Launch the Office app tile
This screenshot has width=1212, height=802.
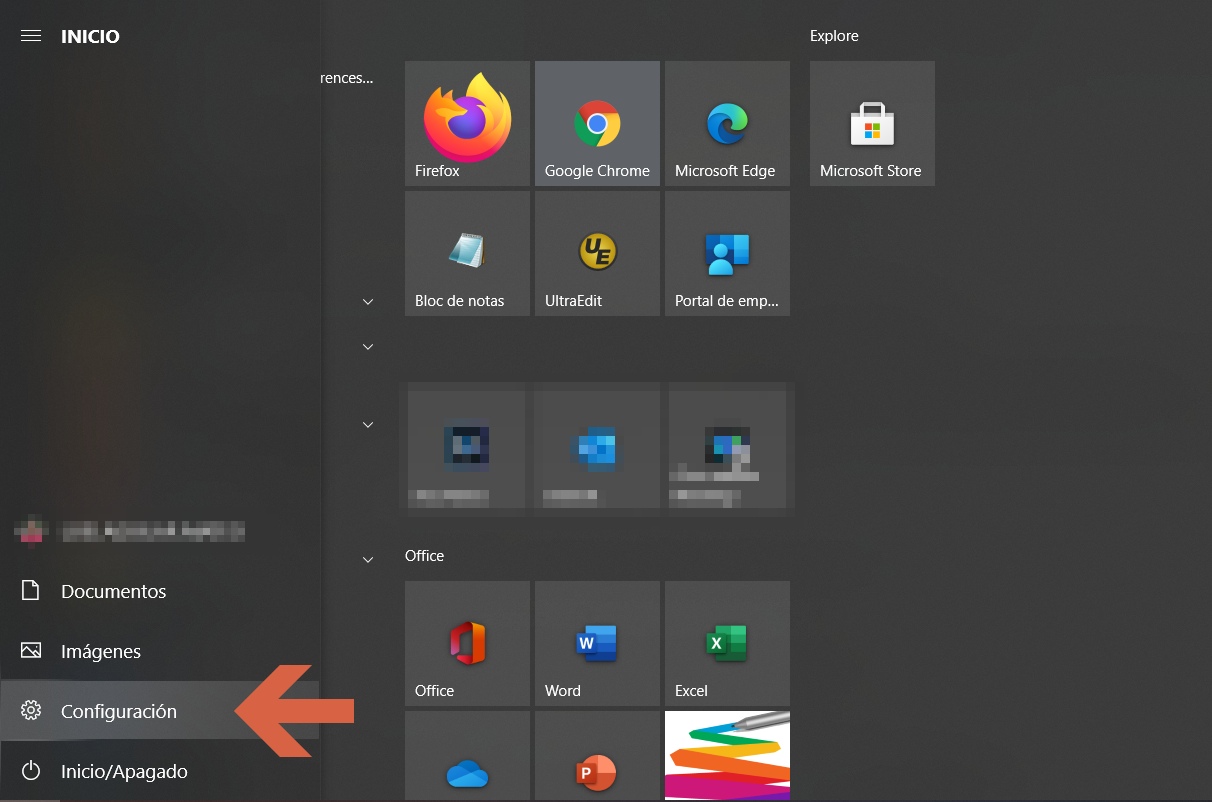click(x=467, y=643)
